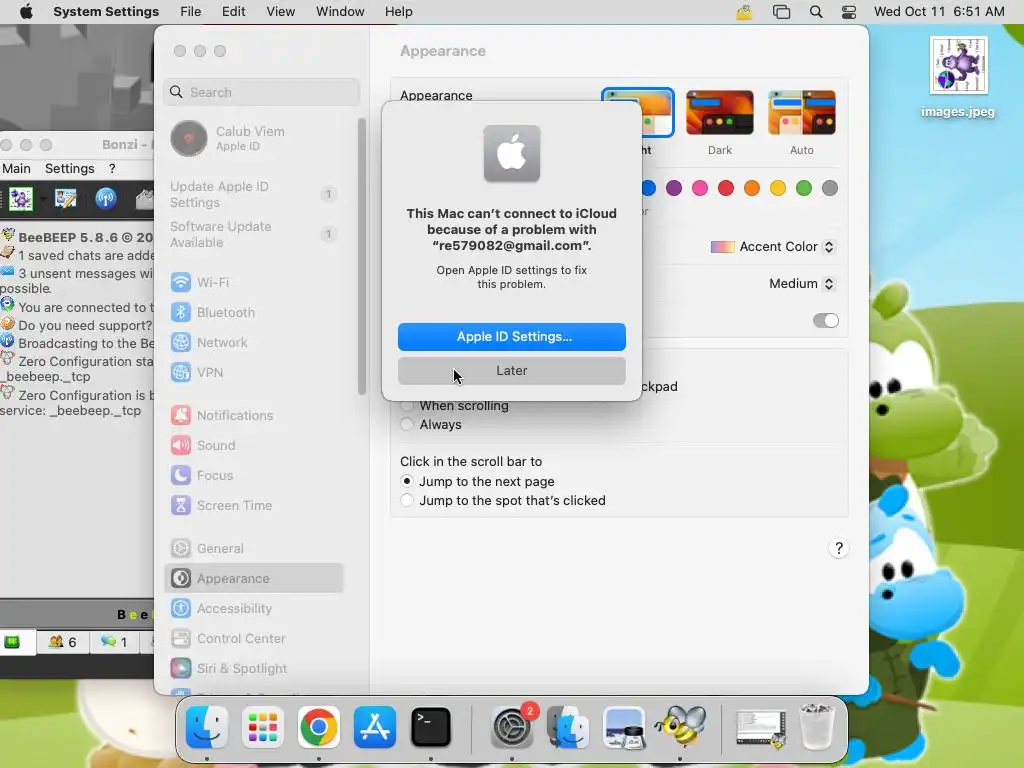The height and width of the screenshot is (768, 1024).
Task: Click Bonzi avatar icon in BeeBEEP toolbar
Action: [x=20, y=199]
